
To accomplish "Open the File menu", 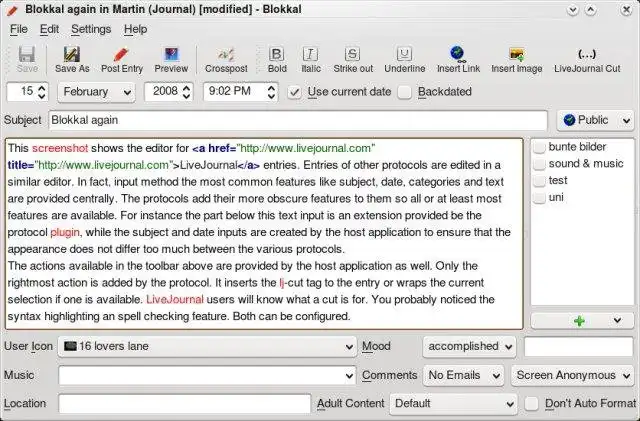I will click(x=19, y=29).
